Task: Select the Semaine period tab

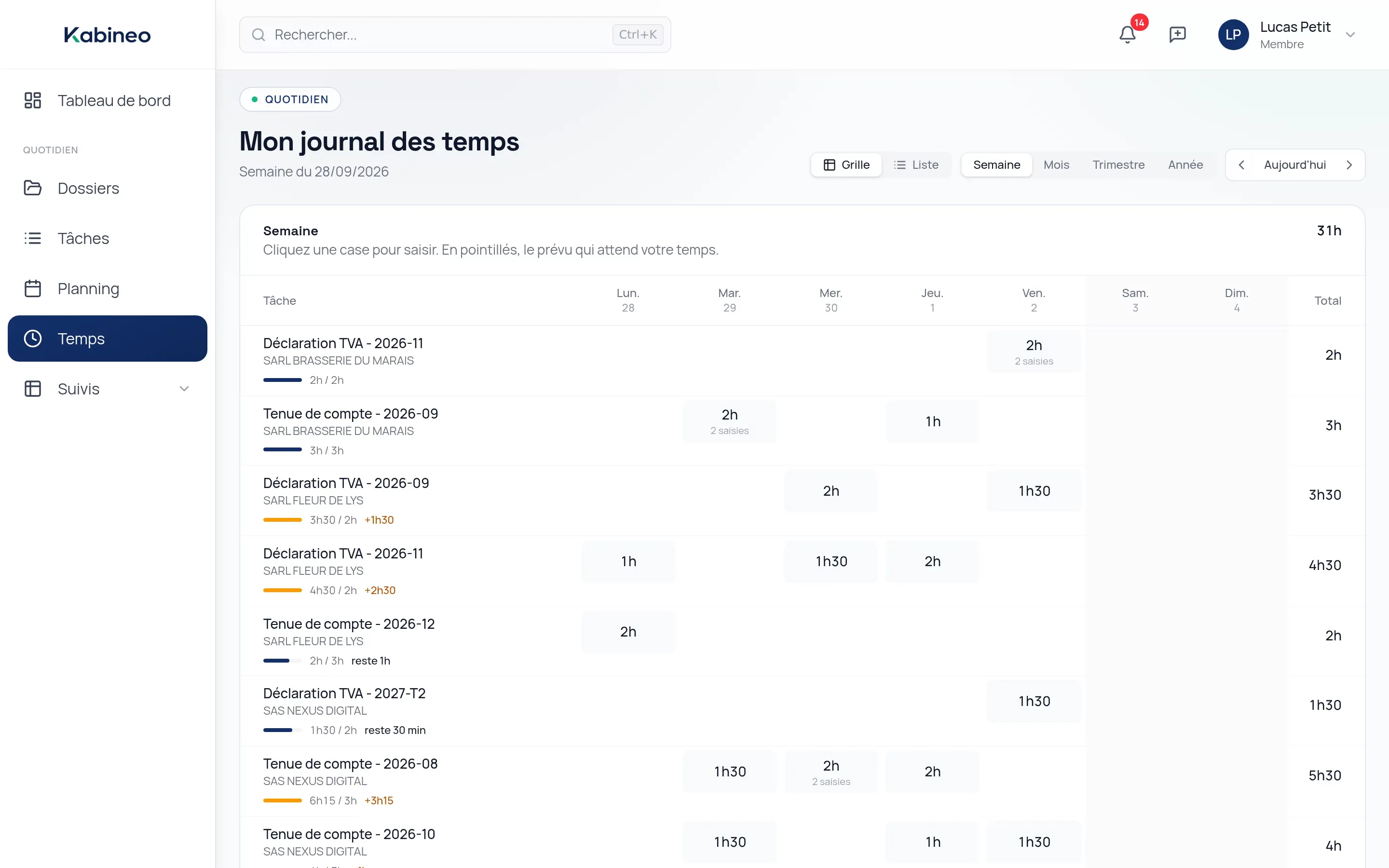Action: pos(996,165)
